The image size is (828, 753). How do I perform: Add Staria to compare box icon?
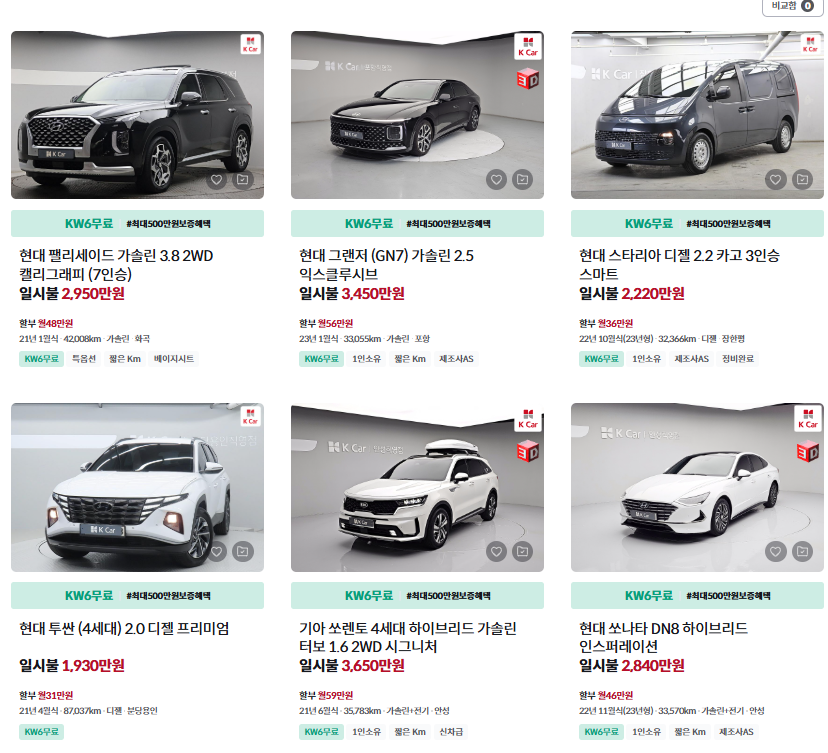803,180
